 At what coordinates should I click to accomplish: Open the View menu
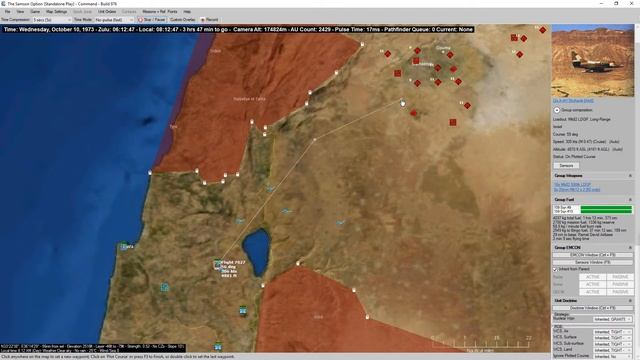(20, 11)
